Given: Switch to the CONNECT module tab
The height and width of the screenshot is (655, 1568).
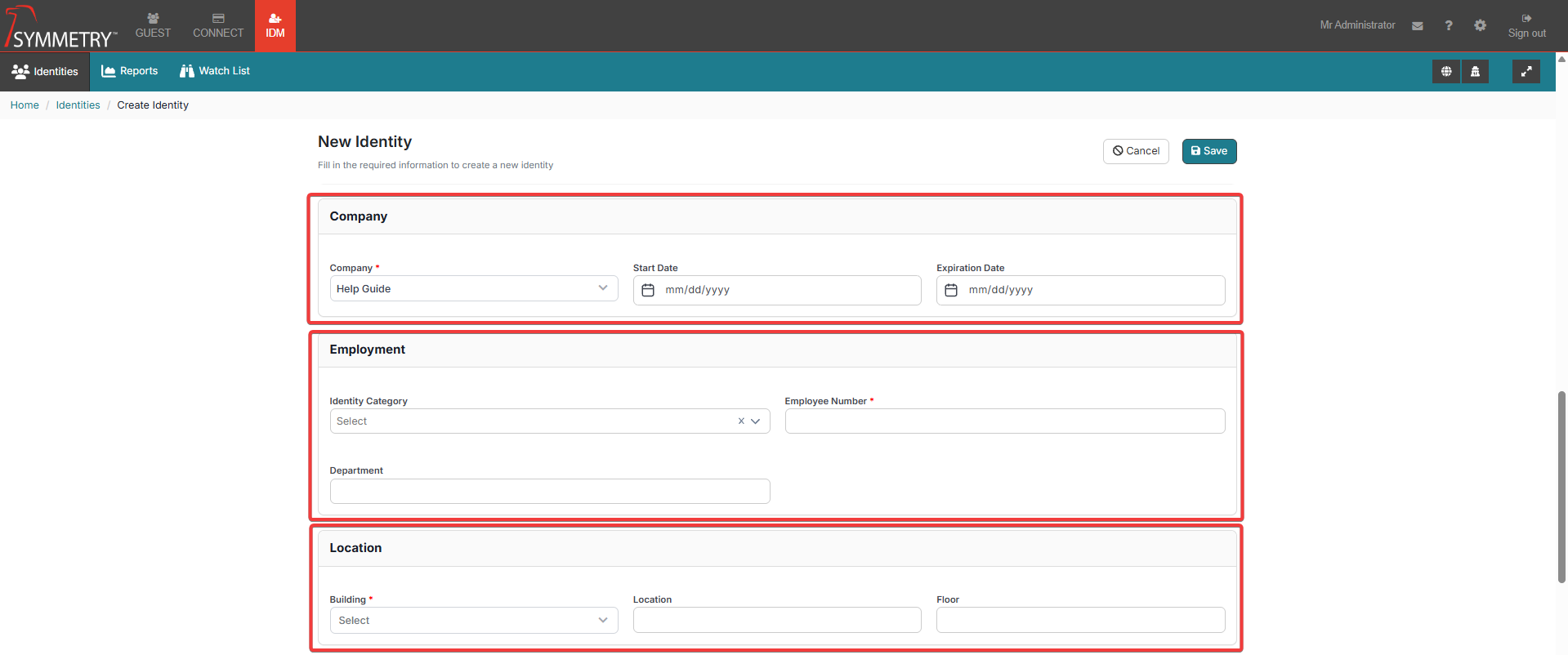Looking at the screenshot, I should click(218, 26).
